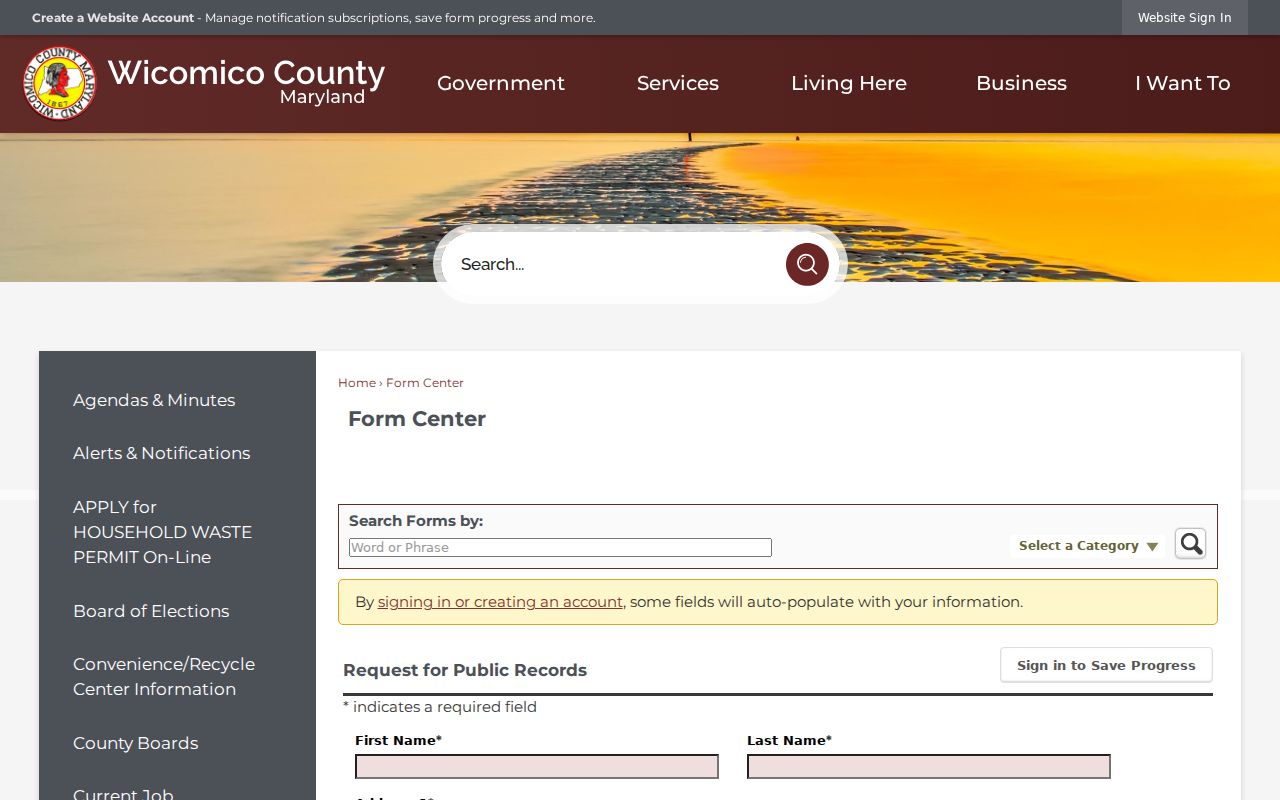
Task: Click Sign in to Save Progress button
Action: pyautogui.click(x=1106, y=665)
